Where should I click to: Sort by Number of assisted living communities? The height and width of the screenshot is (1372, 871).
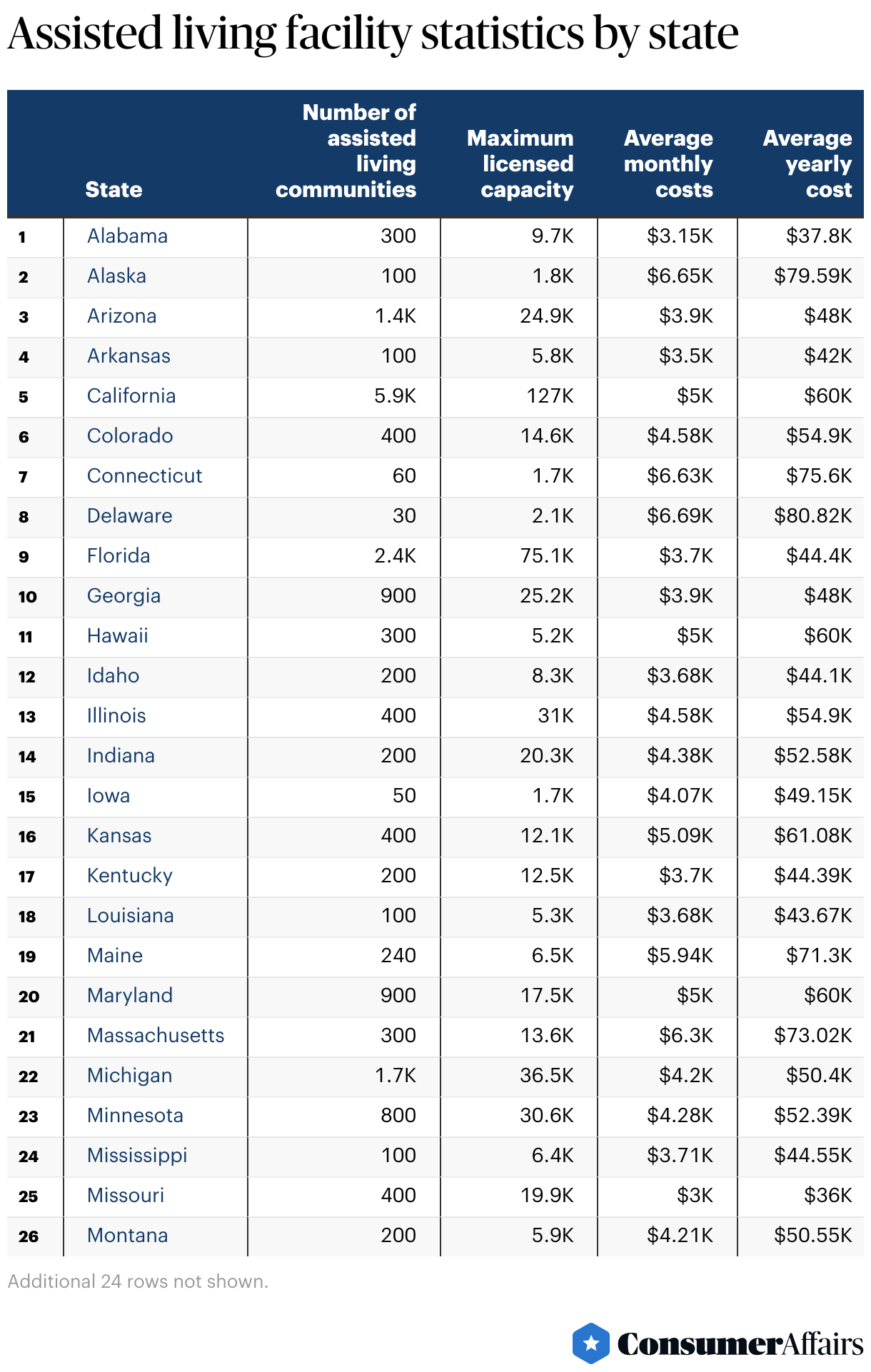tap(346, 151)
